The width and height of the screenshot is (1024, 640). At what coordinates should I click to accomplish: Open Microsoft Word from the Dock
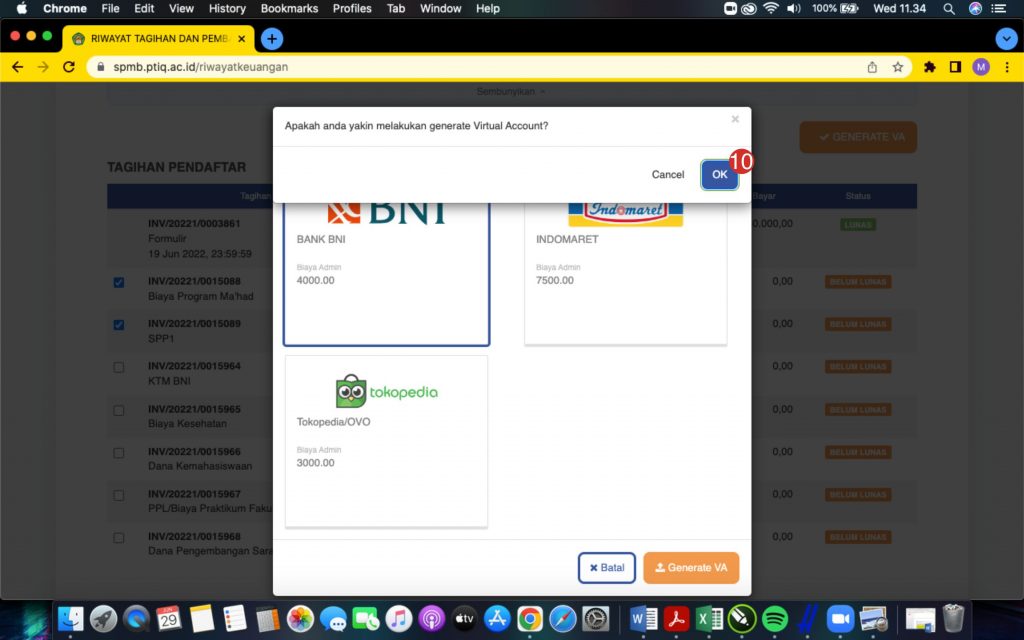pos(644,619)
